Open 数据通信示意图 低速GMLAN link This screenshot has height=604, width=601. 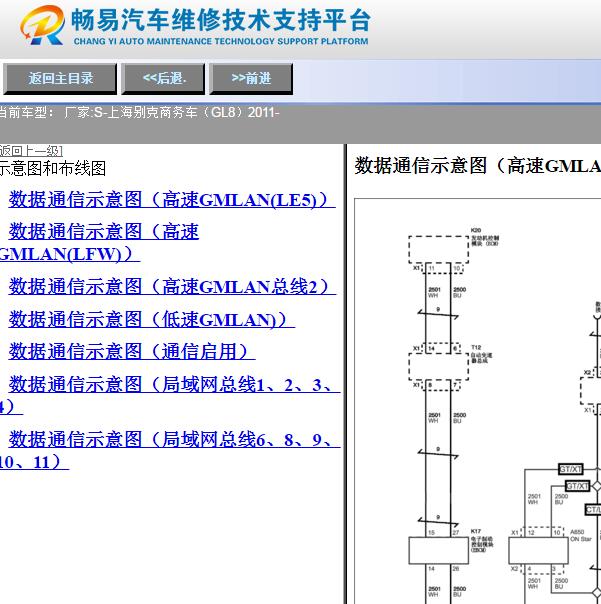[x=151, y=319]
